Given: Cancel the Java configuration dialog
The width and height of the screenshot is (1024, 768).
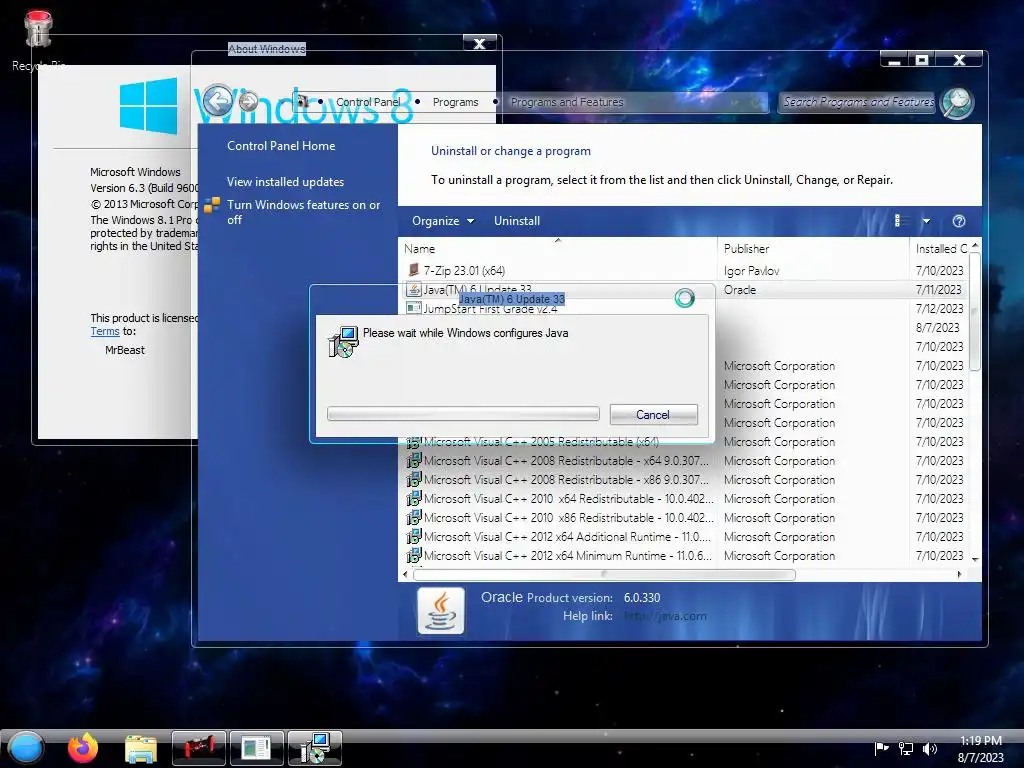Looking at the screenshot, I should pos(653,415).
